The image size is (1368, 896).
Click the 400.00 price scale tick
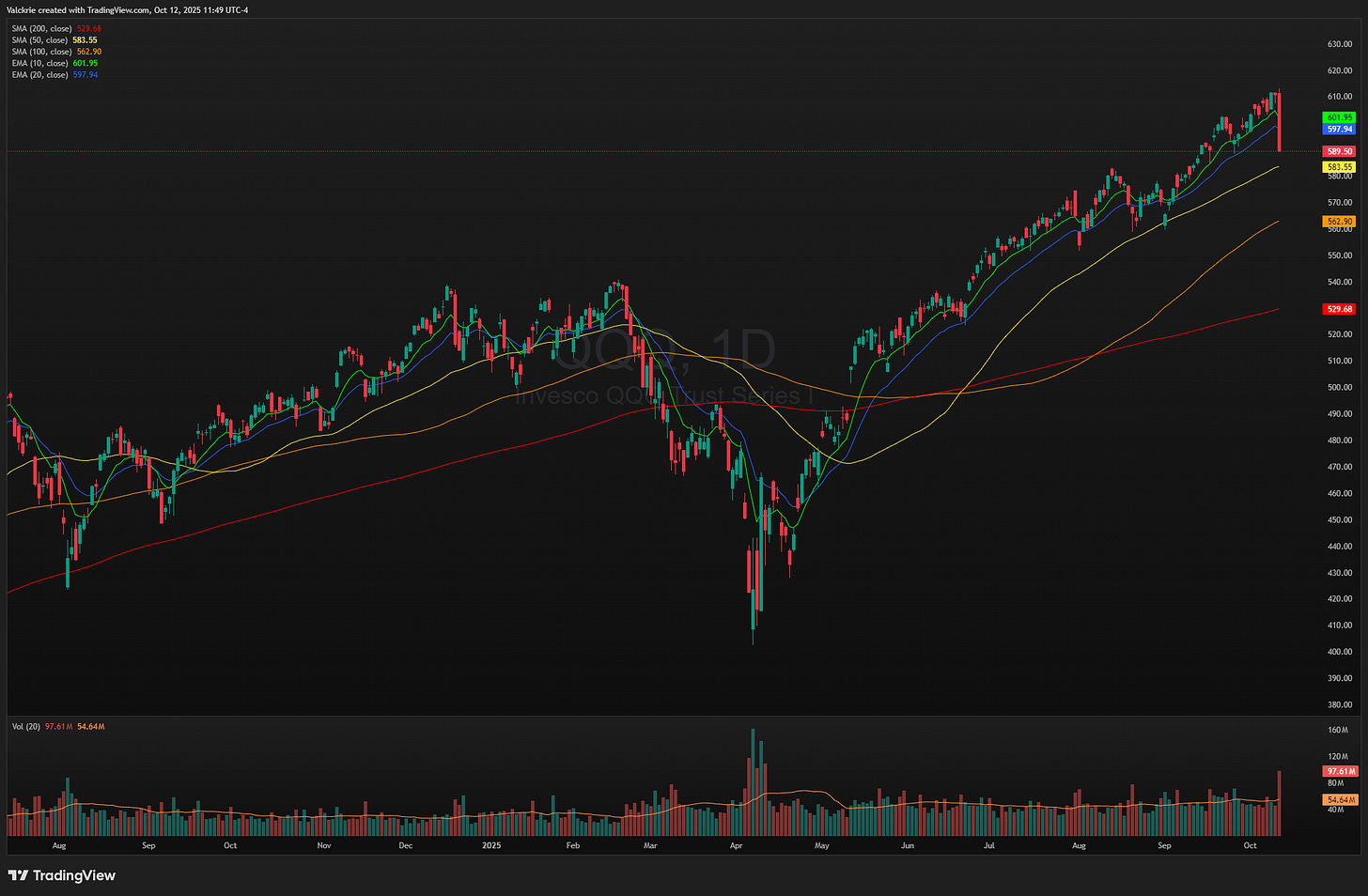tap(1340, 652)
